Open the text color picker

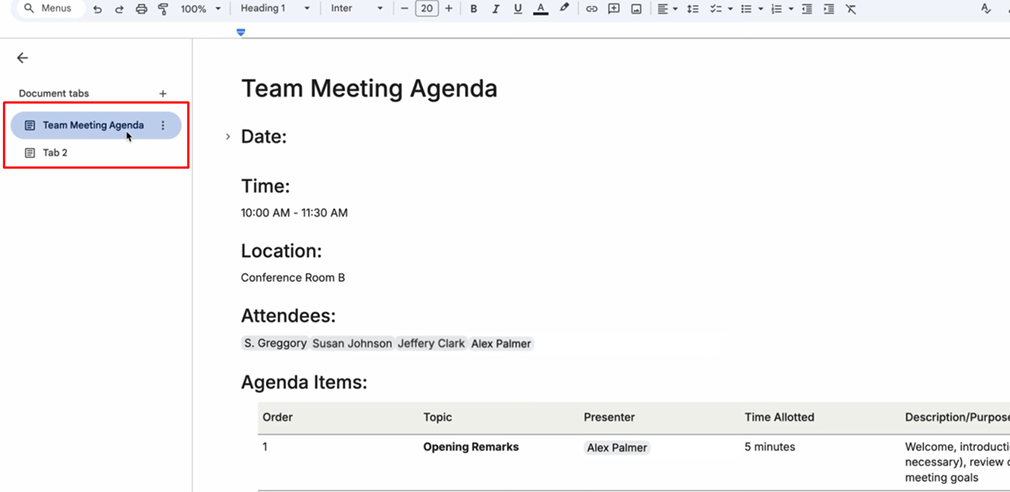click(x=540, y=9)
